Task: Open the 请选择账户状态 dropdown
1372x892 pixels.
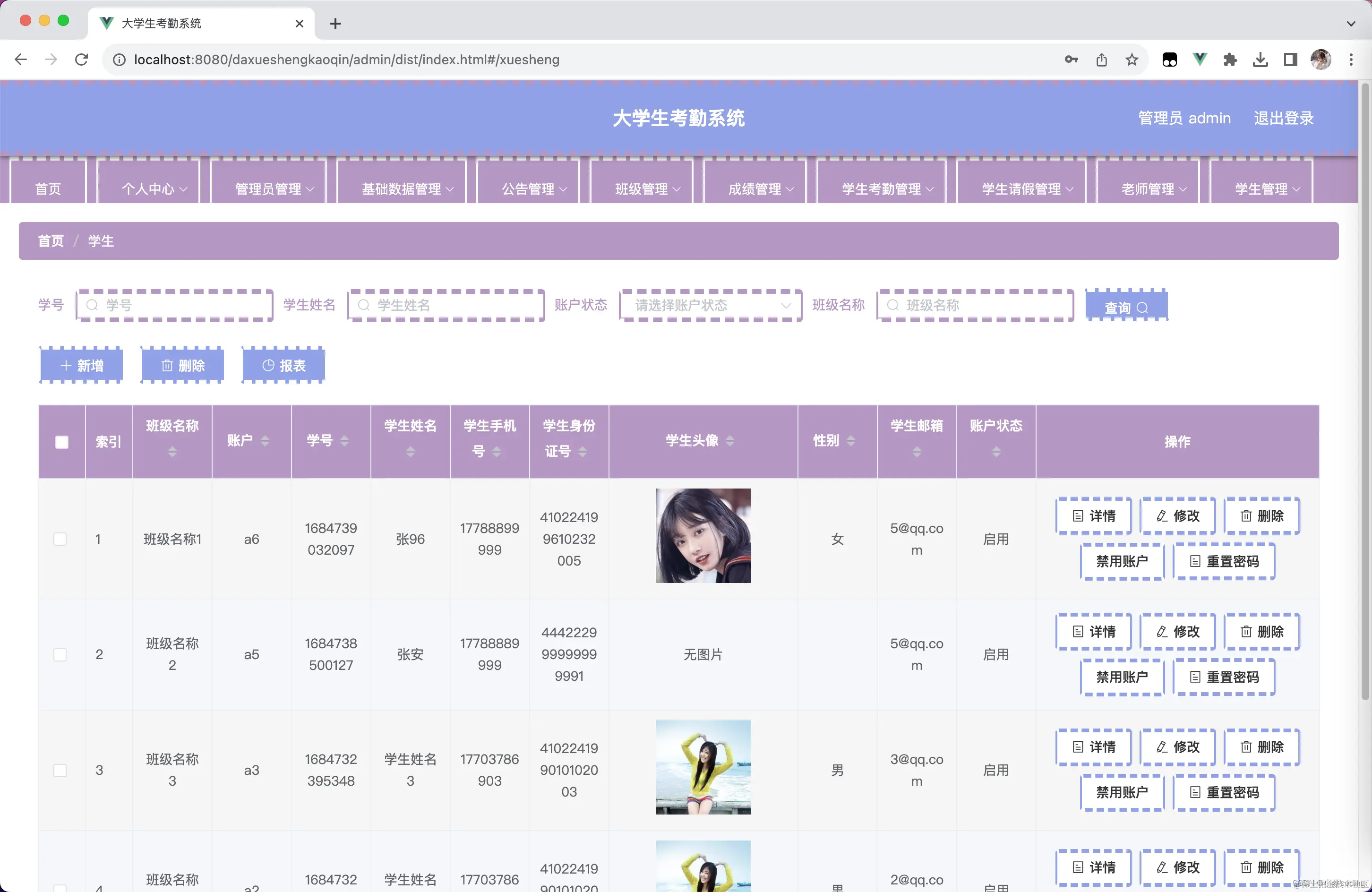Action: [x=710, y=305]
